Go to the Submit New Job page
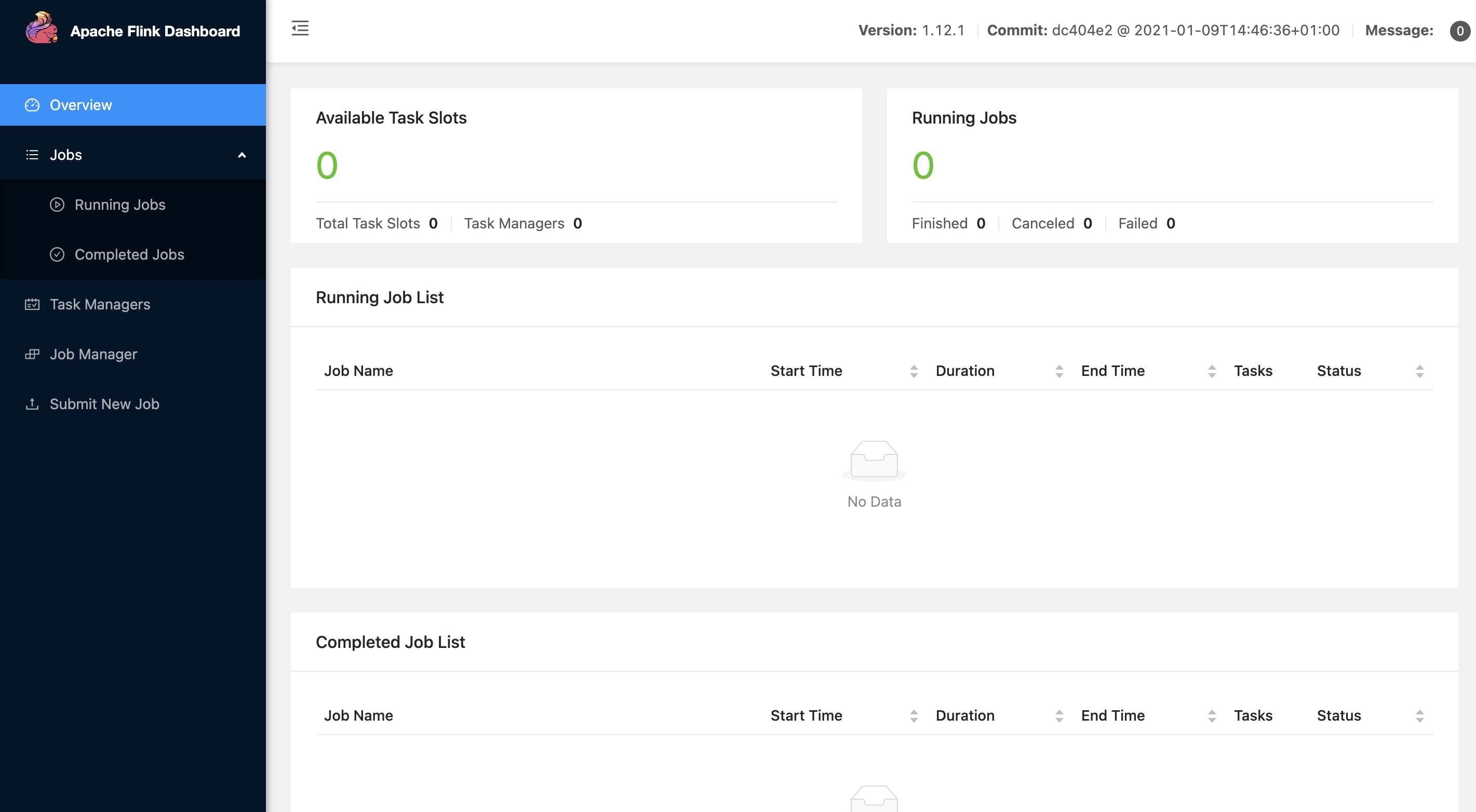Screen dimensions: 1476x812 [104, 404]
